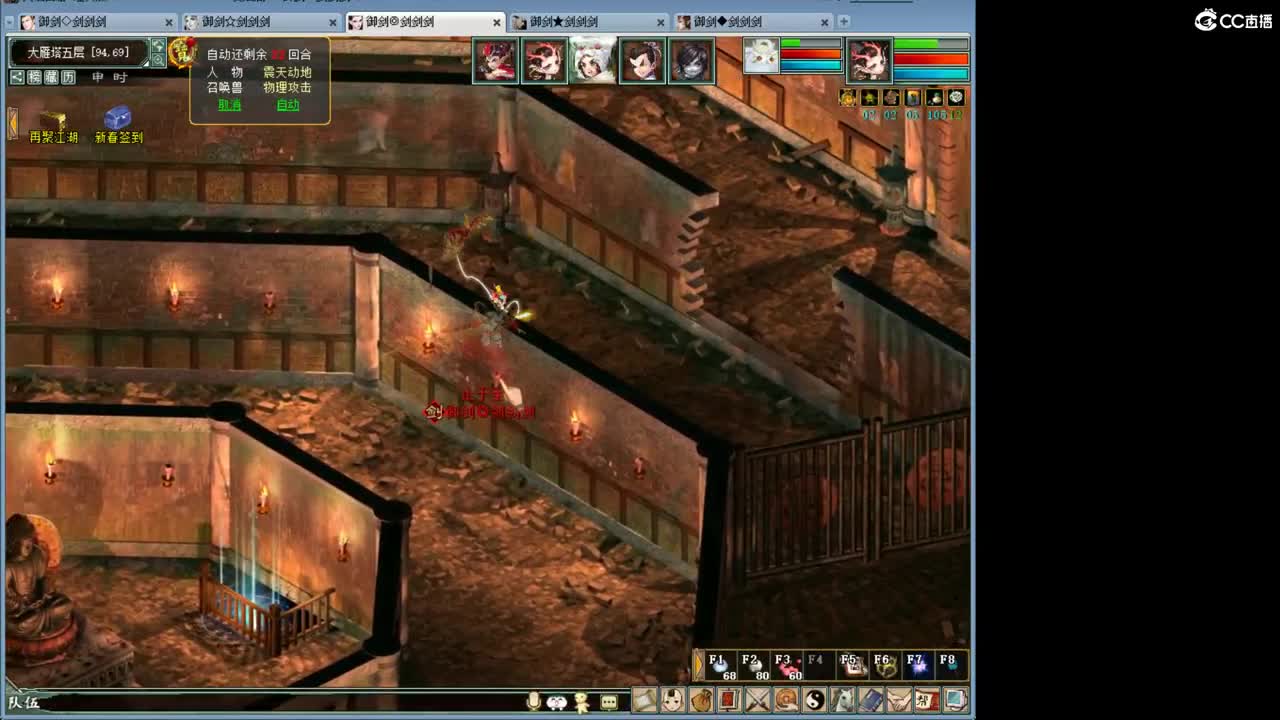Click the player's blue mana bar

coord(931,74)
